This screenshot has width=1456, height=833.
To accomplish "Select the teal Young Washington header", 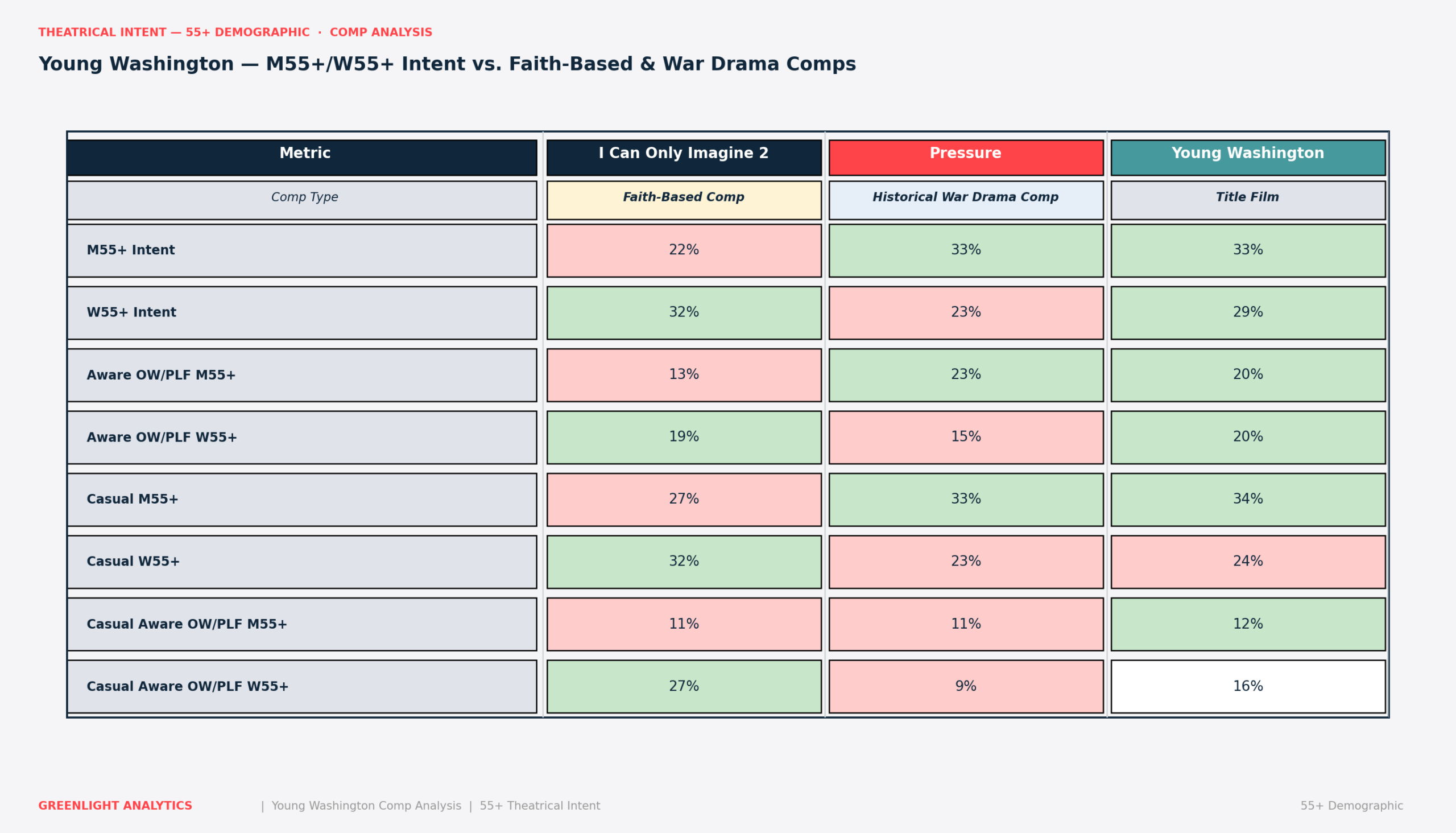I will point(1248,158).
